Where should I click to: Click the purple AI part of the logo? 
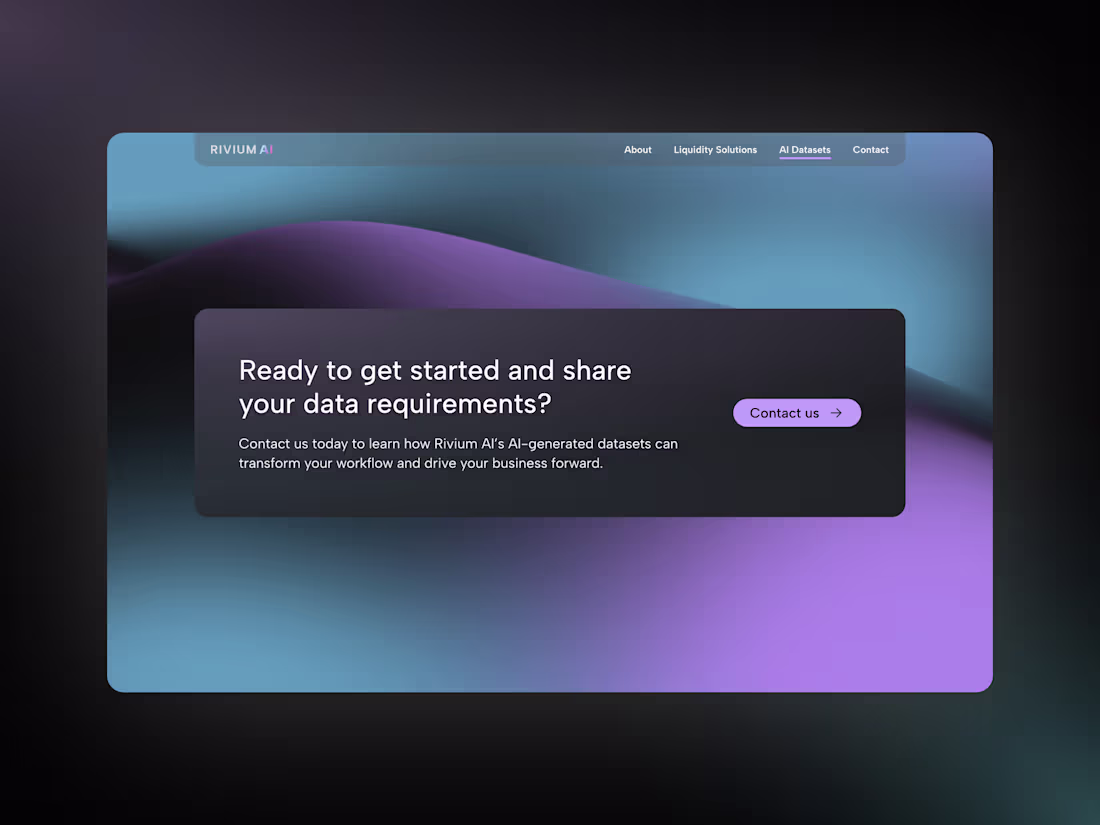(267, 149)
